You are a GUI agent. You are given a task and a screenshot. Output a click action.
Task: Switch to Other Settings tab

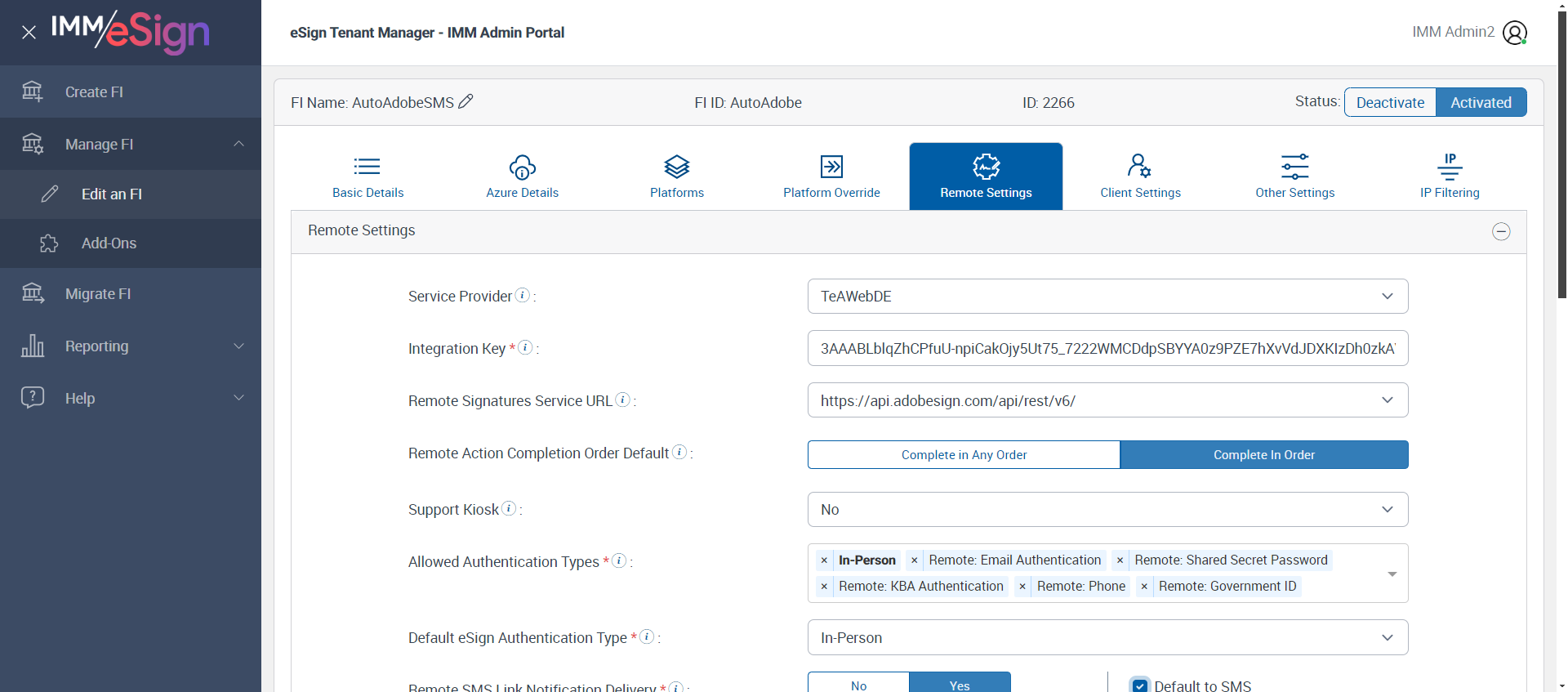tap(1294, 176)
